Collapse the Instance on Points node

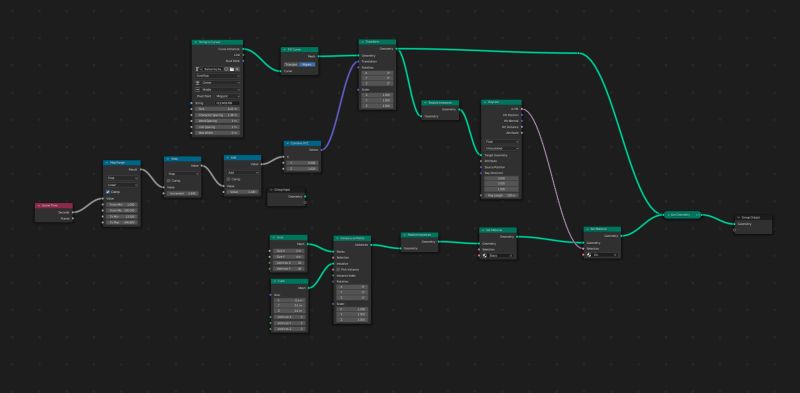tap(338, 238)
